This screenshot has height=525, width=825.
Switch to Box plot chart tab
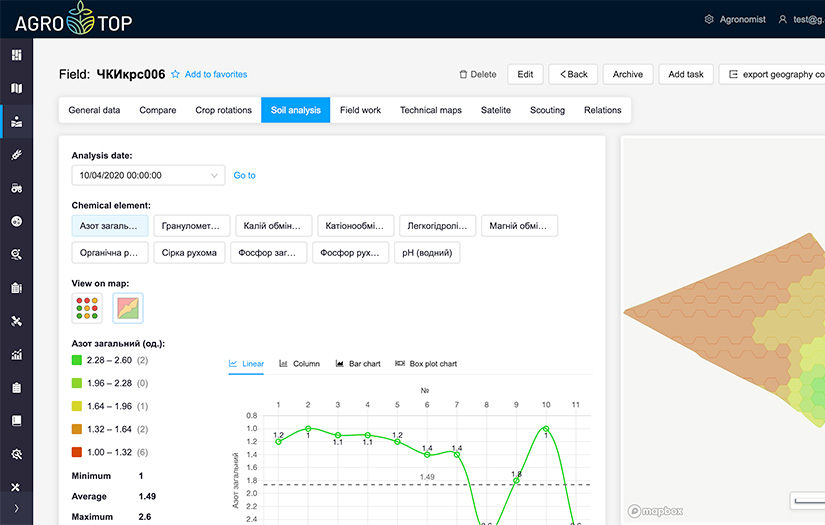pos(426,364)
